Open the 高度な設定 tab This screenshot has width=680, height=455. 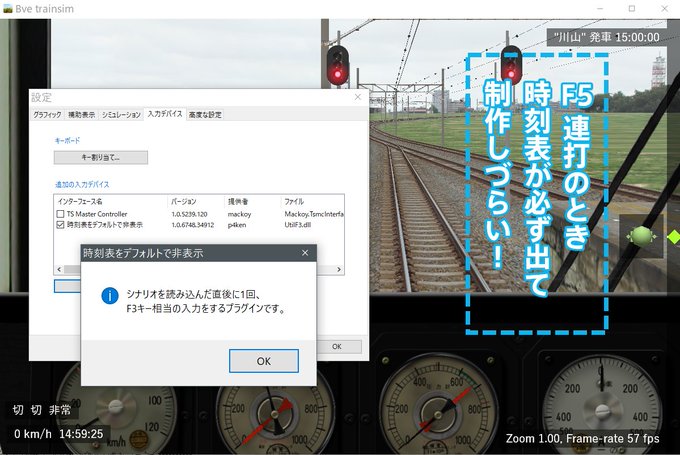coord(205,115)
